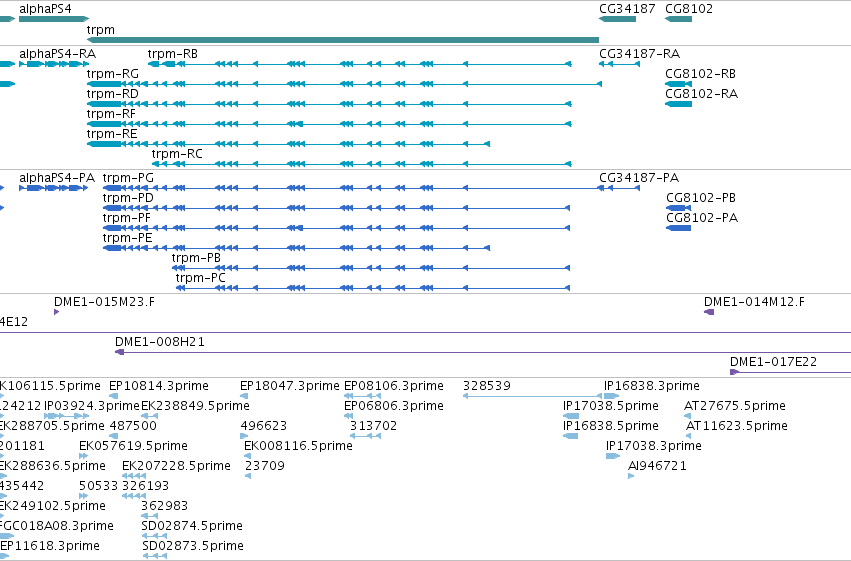Image resolution: width=851 pixels, height=561 pixels.
Task: Open EST AT11623.5prime
Action: (x=736, y=426)
